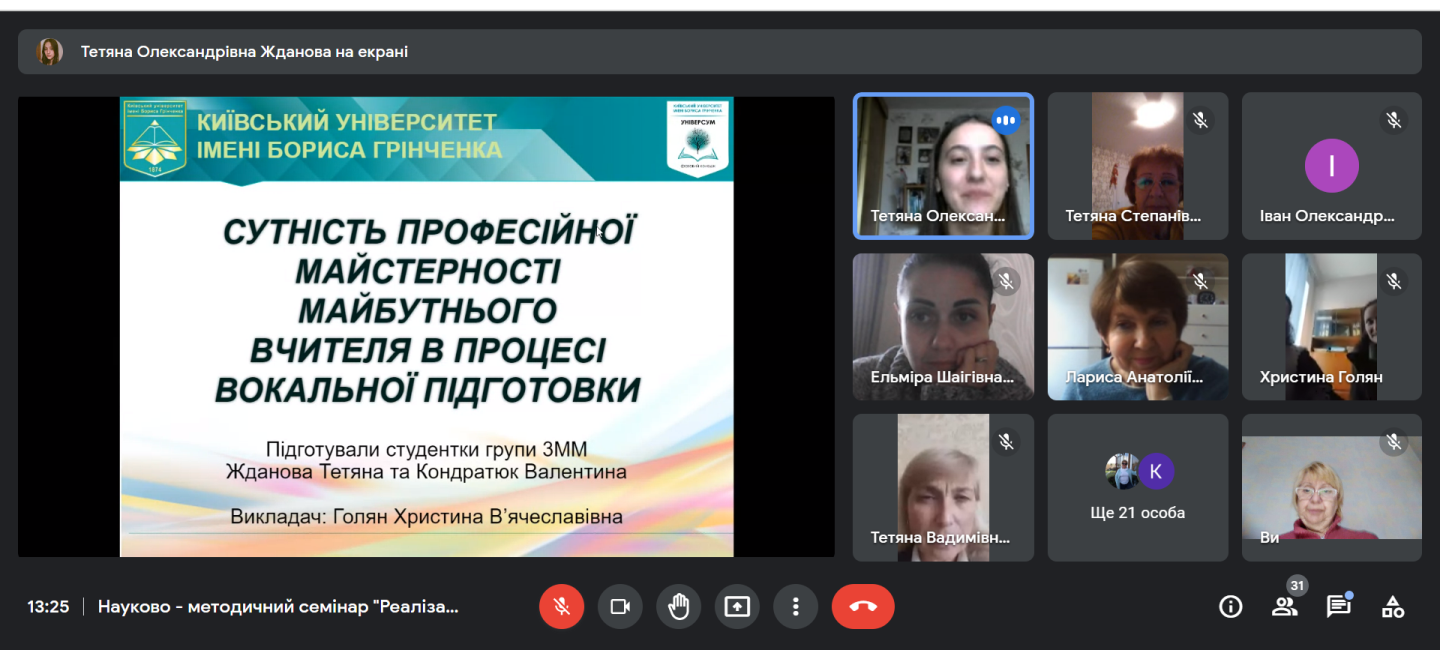Click the muted mic icon on Ельміра Шаігівна tile
This screenshot has height=650, width=1440.
[x=1006, y=282]
